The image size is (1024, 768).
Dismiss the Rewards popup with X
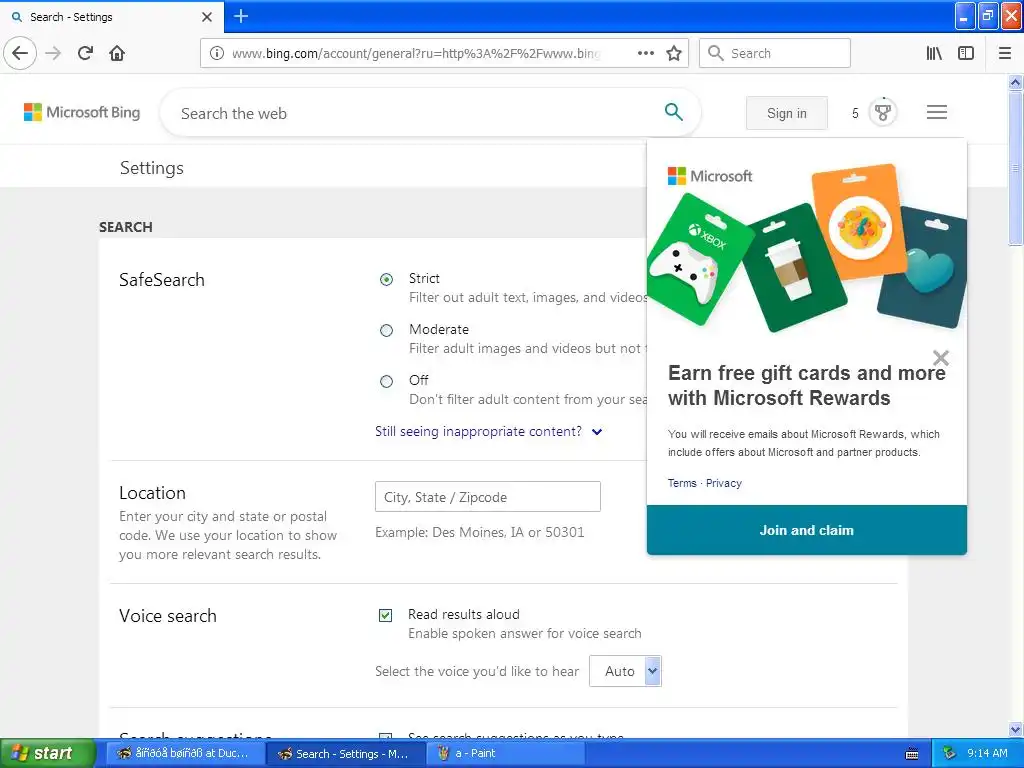pos(940,358)
